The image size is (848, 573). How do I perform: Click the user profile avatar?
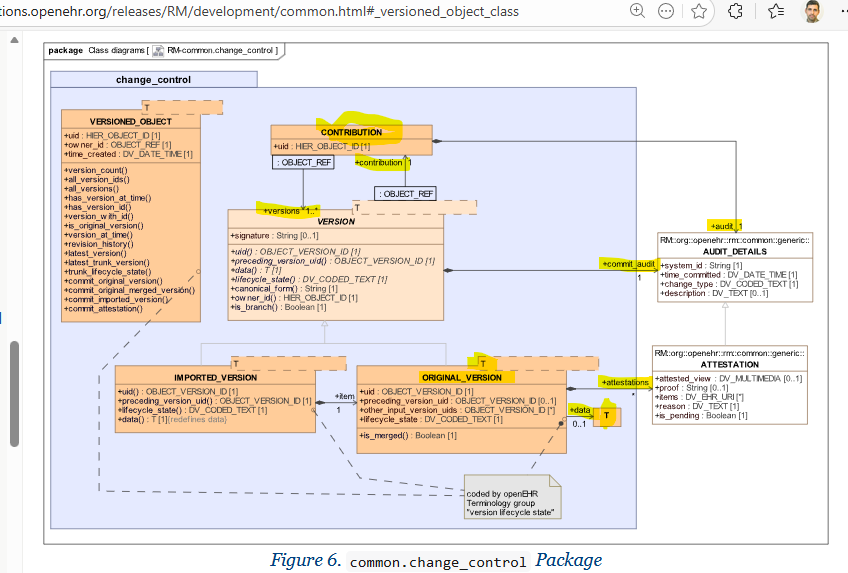coord(814,11)
